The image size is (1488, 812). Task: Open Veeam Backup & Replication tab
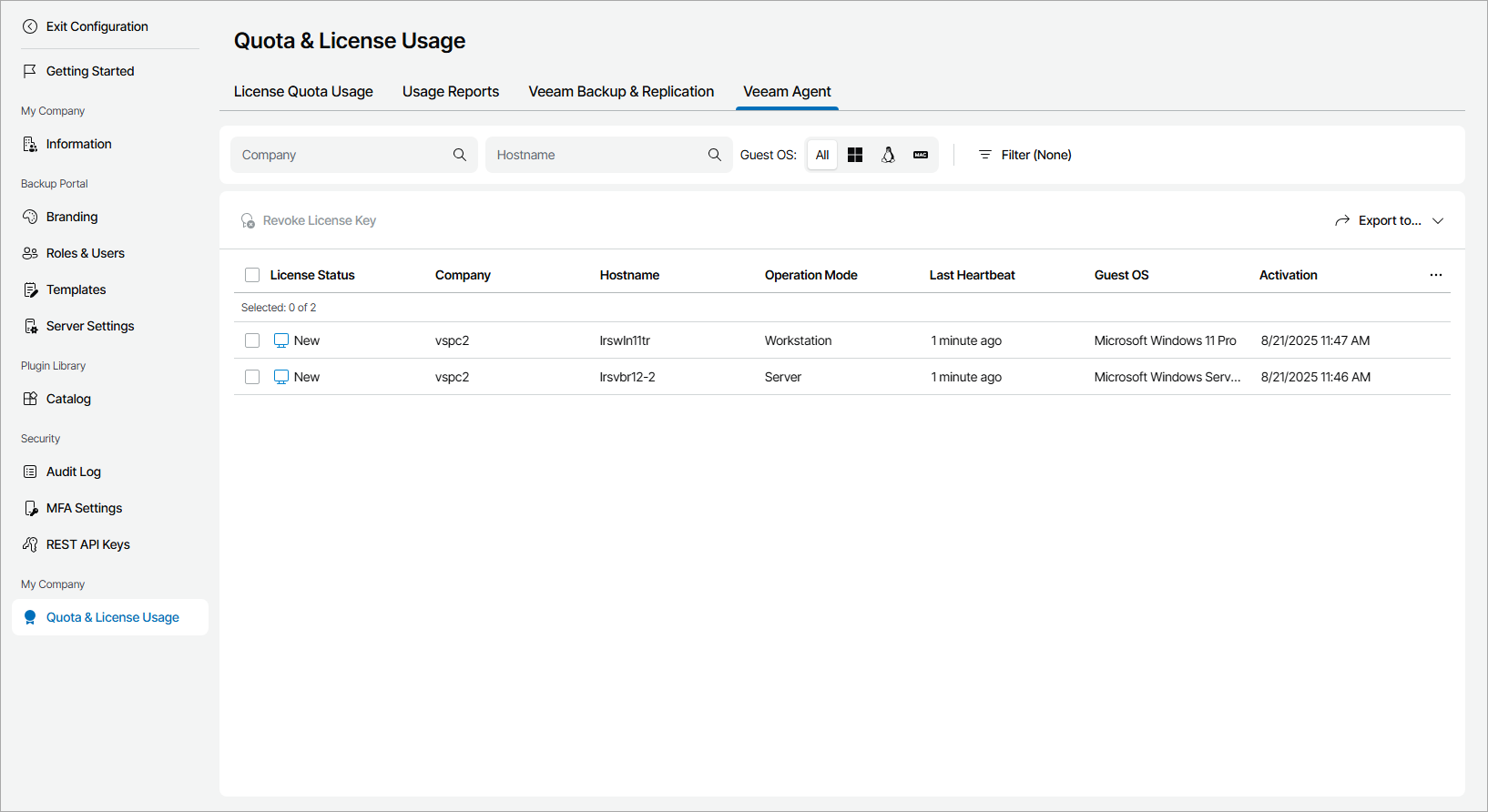tap(621, 92)
